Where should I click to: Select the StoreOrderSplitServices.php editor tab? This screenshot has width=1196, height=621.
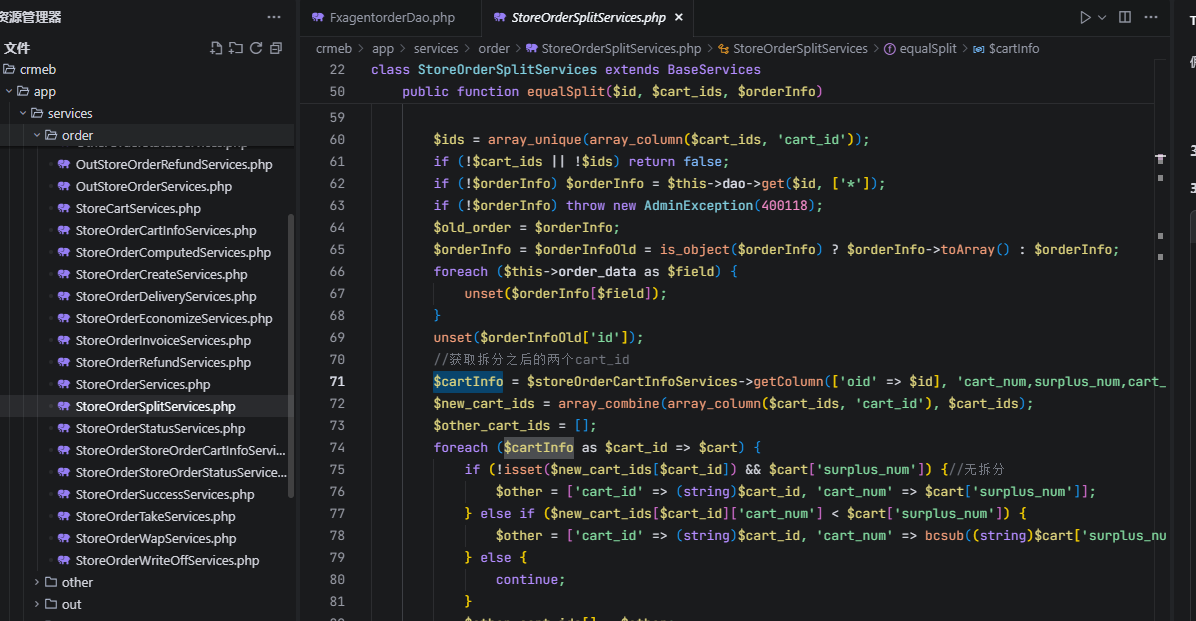587,18
